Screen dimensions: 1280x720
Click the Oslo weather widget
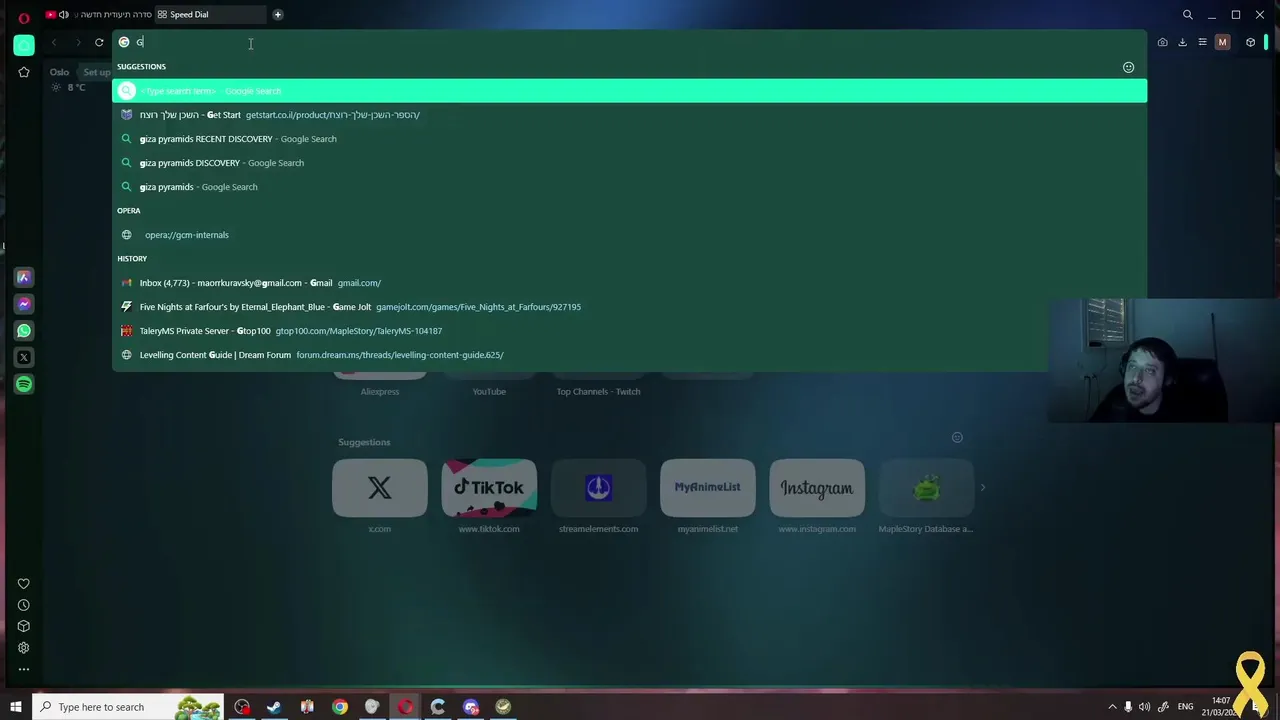click(67, 80)
